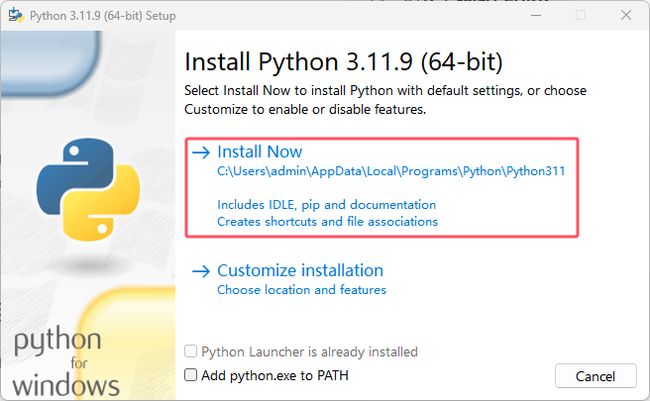
Task: Close the Python Setup window
Action: (x=626, y=15)
